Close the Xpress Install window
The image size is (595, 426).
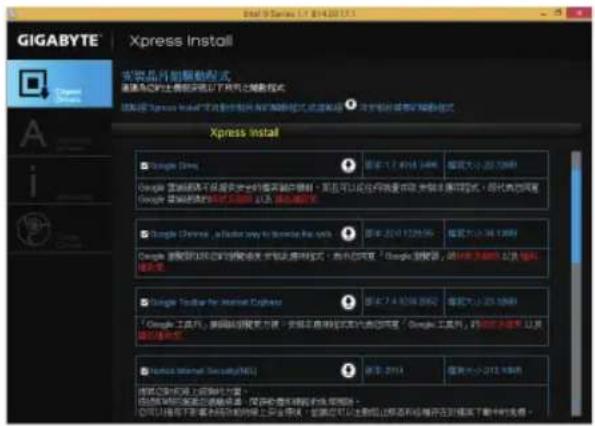(x=579, y=13)
